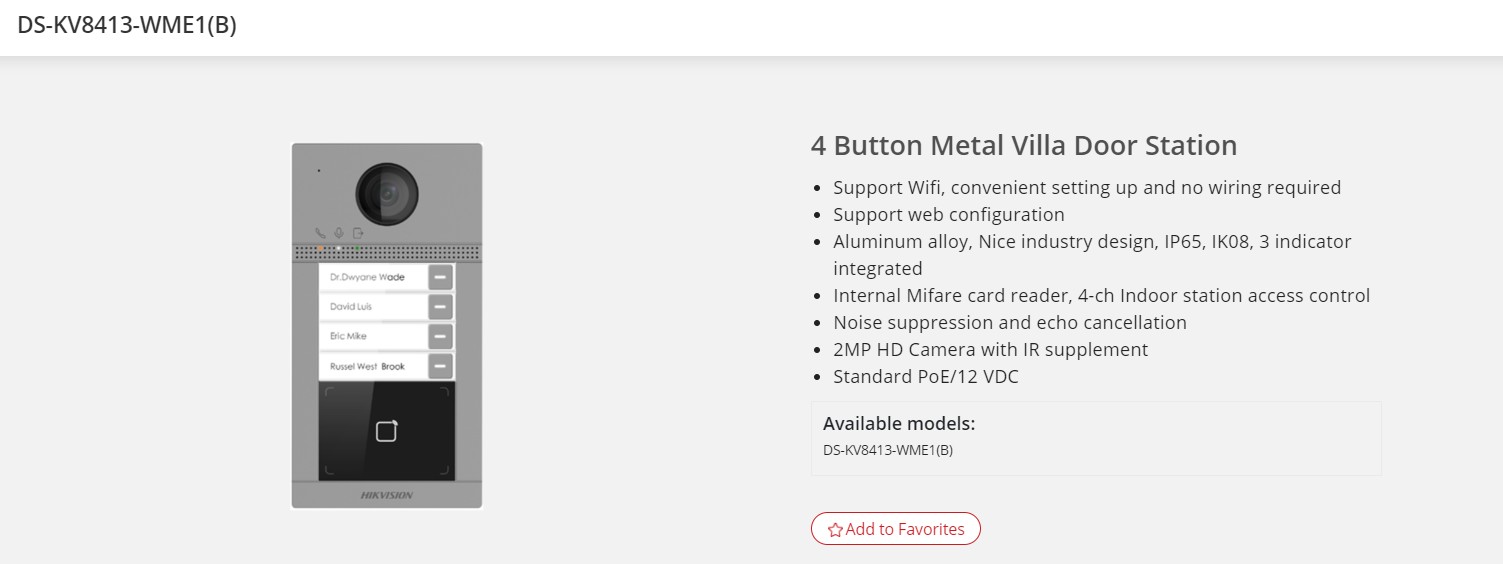Click the 4 Button Metal Villa Door Station heading
This screenshot has width=1503, height=564.
tap(1024, 146)
